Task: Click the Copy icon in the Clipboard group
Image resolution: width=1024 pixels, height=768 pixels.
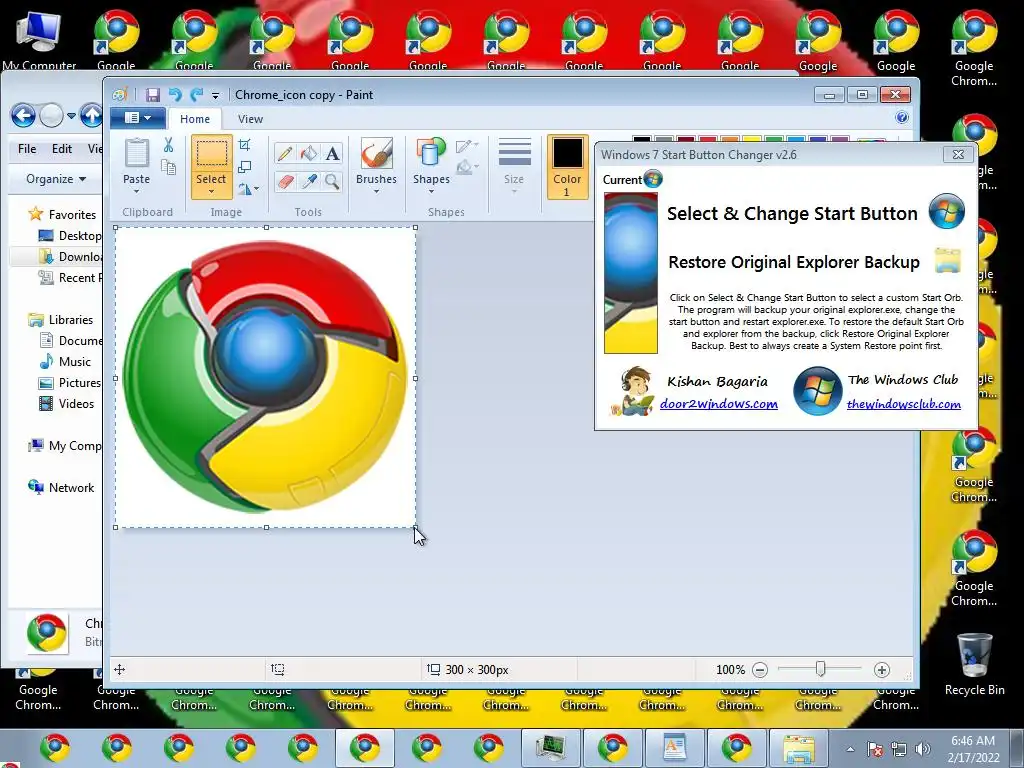Action: pos(168,167)
